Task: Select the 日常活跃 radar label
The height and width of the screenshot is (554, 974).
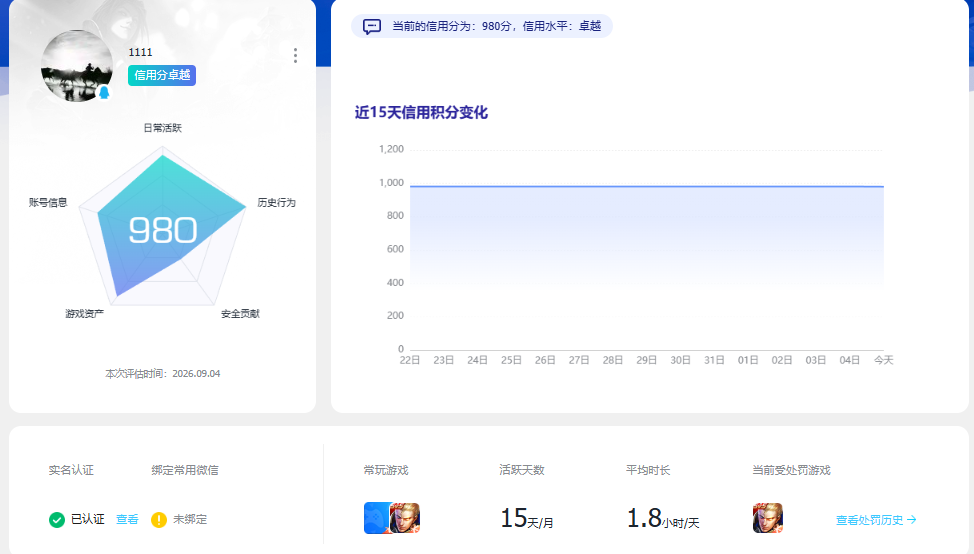Action: click(x=163, y=128)
